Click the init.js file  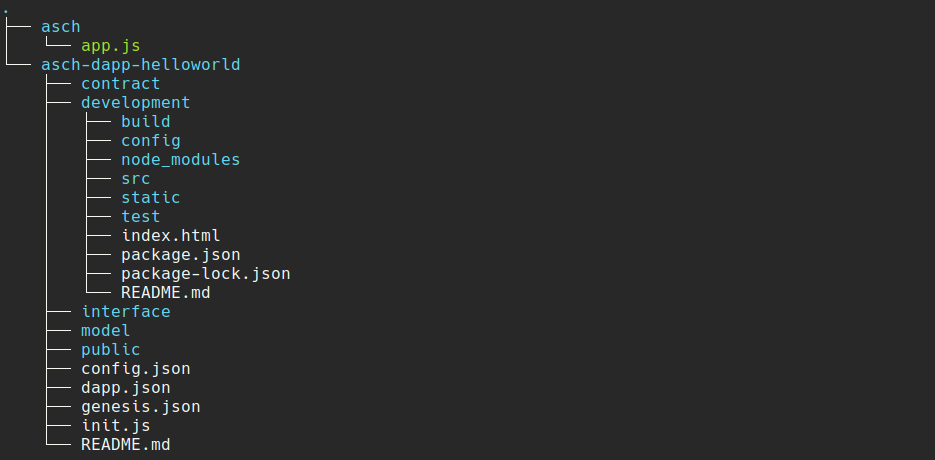(116, 426)
